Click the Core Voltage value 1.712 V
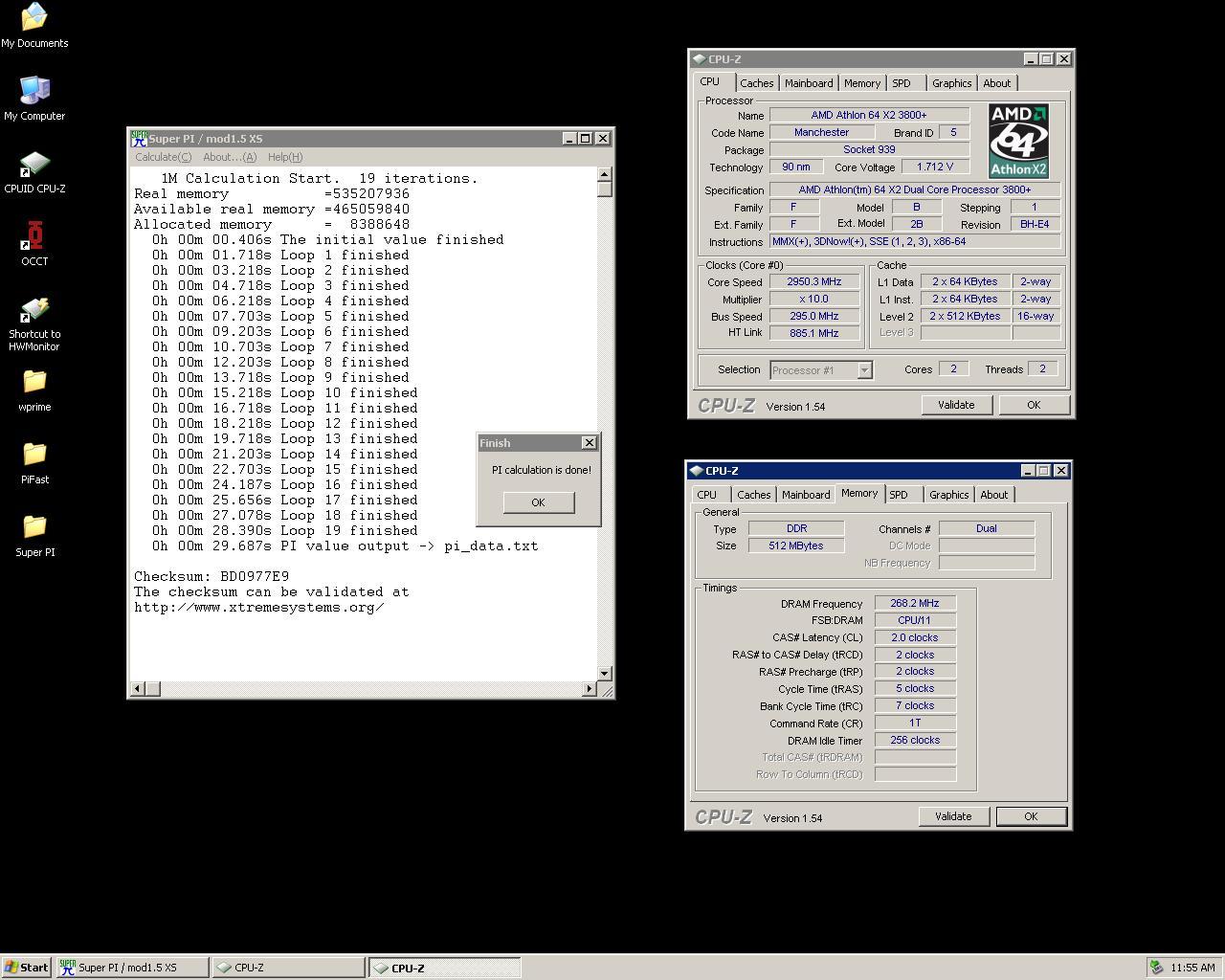The height and width of the screenshot is (980, 1225). 936,167
